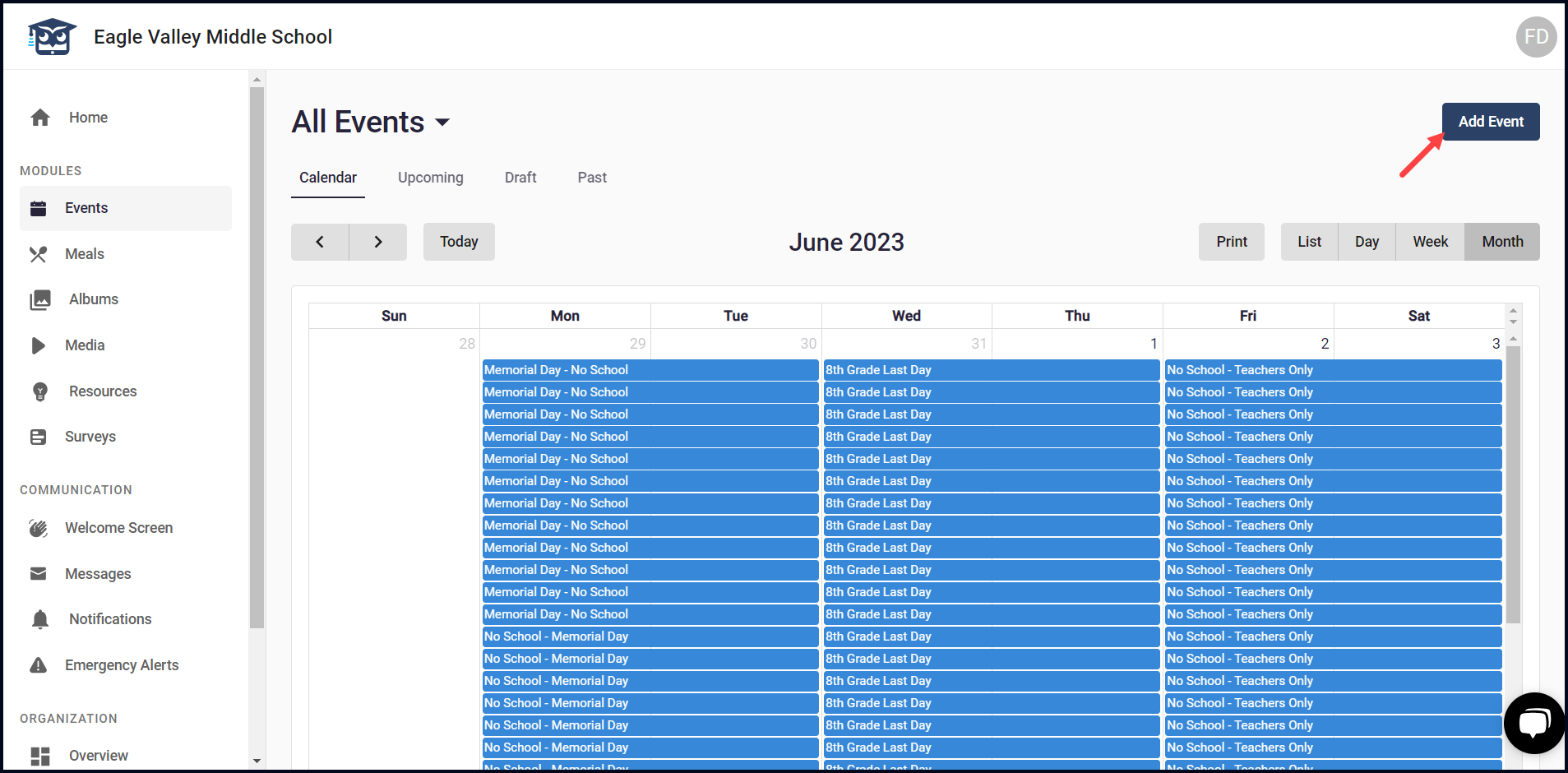Open Home in the sidebar
Image resolution: width=1568 pixels, height=773 pixels.
point(126,118)
